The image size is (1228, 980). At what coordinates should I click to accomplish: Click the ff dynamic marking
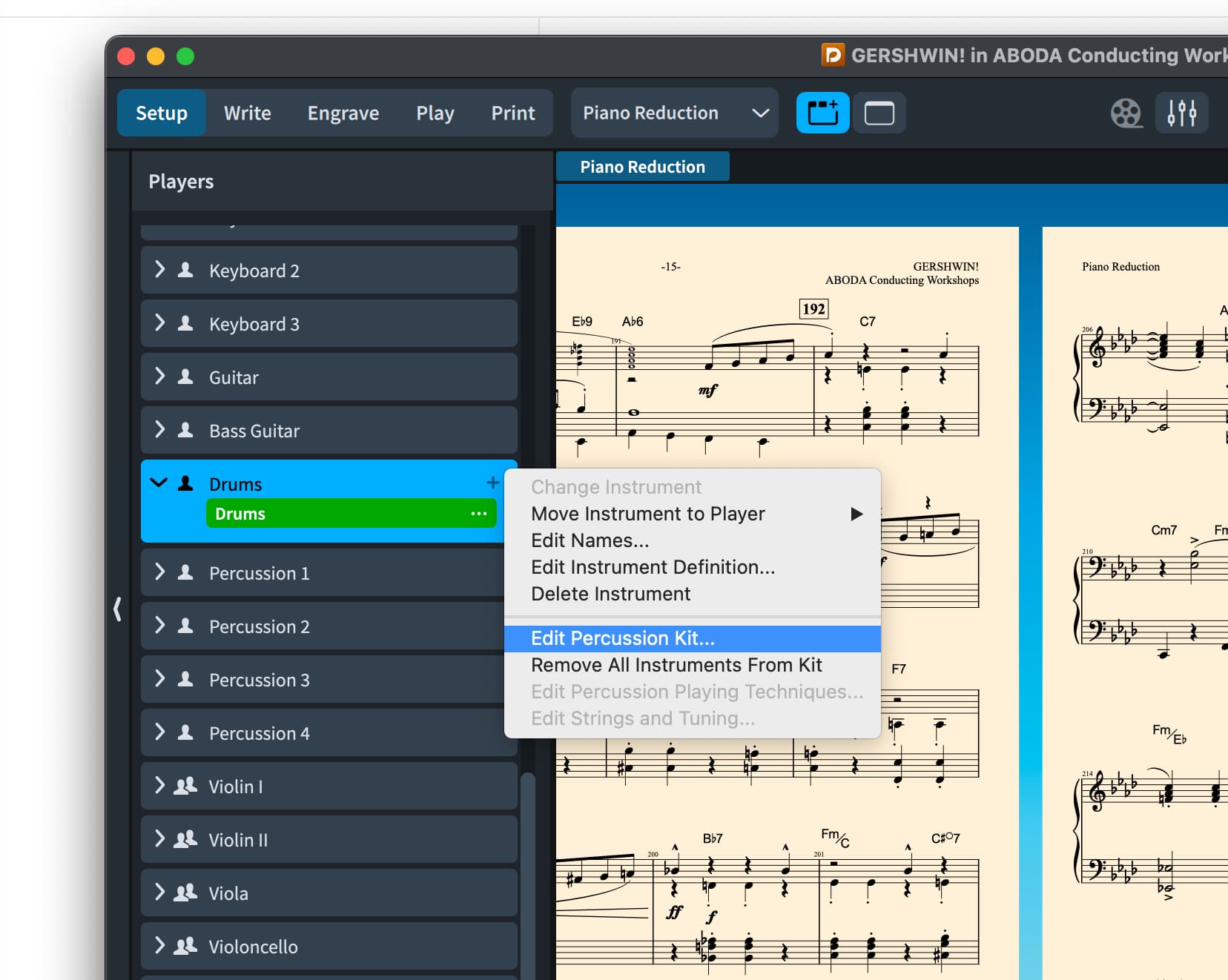[x=673, y=912]
